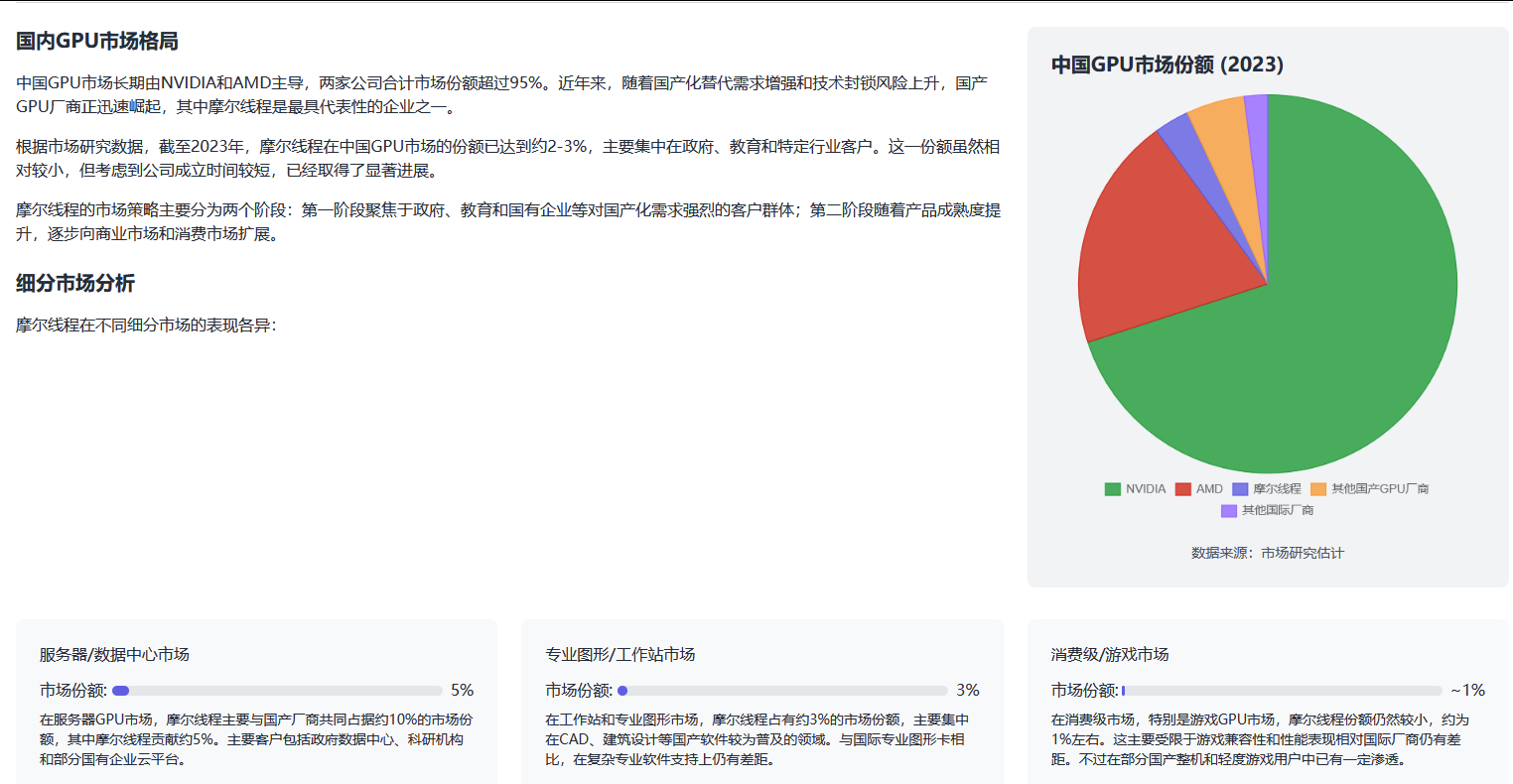Toggle the 其他国际厂商 legend entry
Viewport: 1513px width, 784px height.
point(1268,510)
